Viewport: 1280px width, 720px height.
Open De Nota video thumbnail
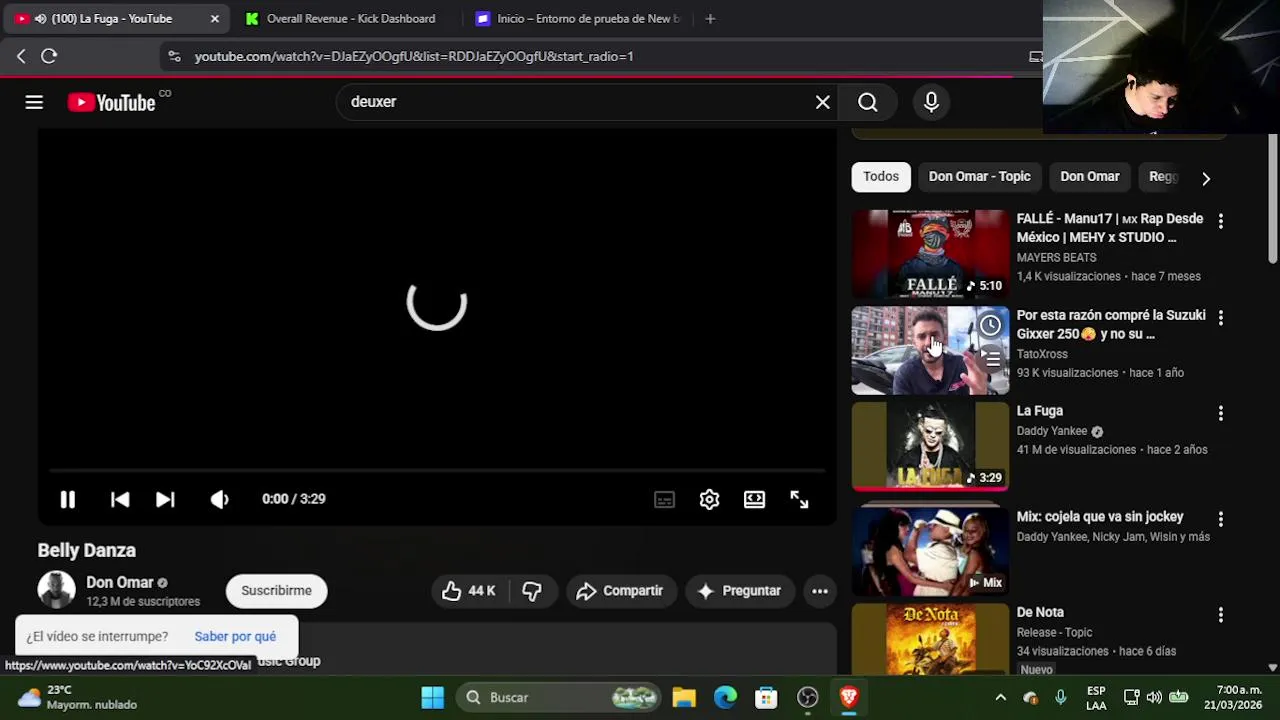pyautogui.click(x=930, y=639)
